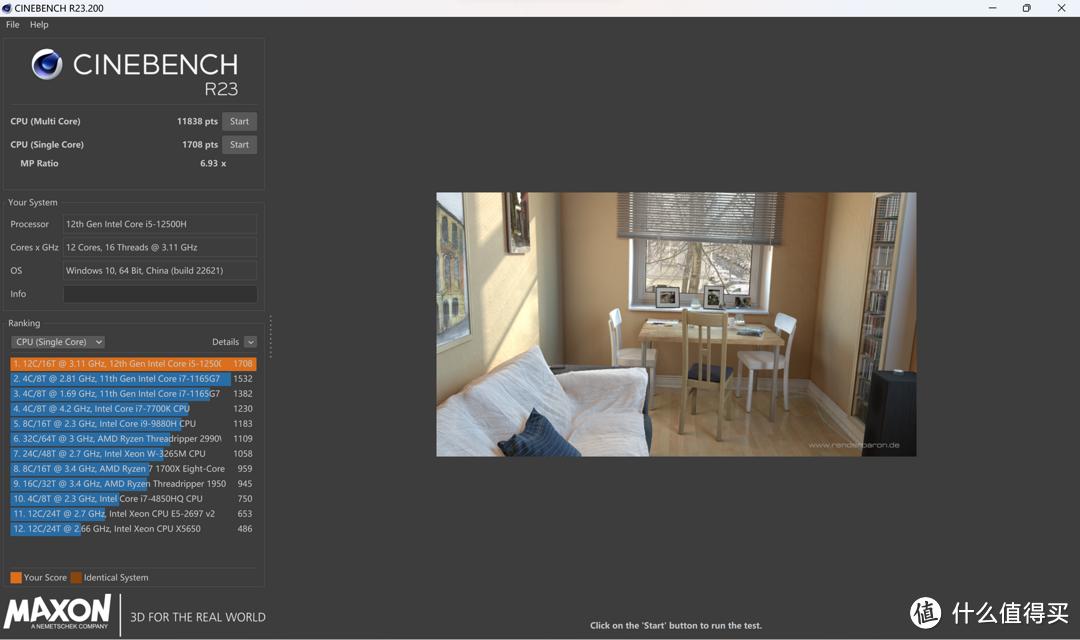Click the rendered room preview image
Image resolution: width=1080 pixels, height=640 pixels.
coord(676,324)
